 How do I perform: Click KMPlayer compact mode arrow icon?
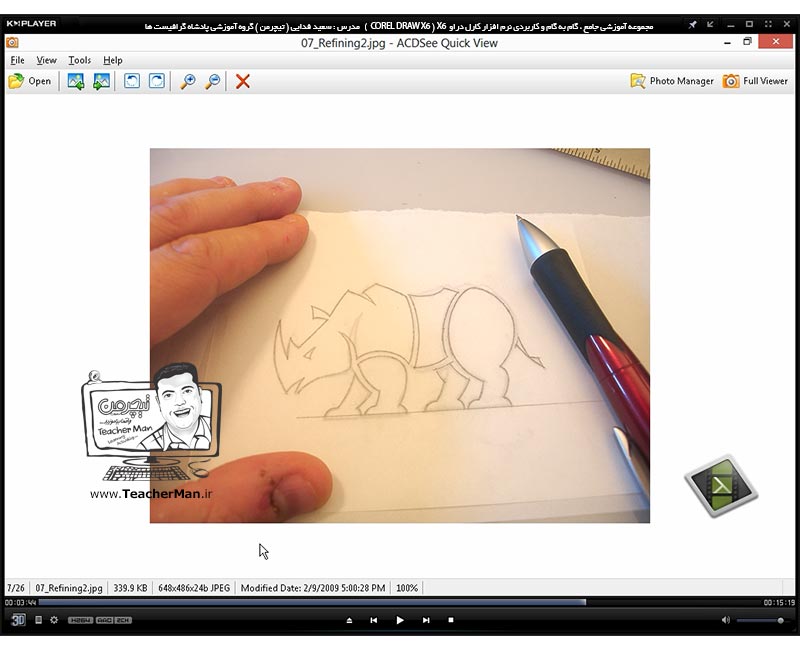(710, 24)
